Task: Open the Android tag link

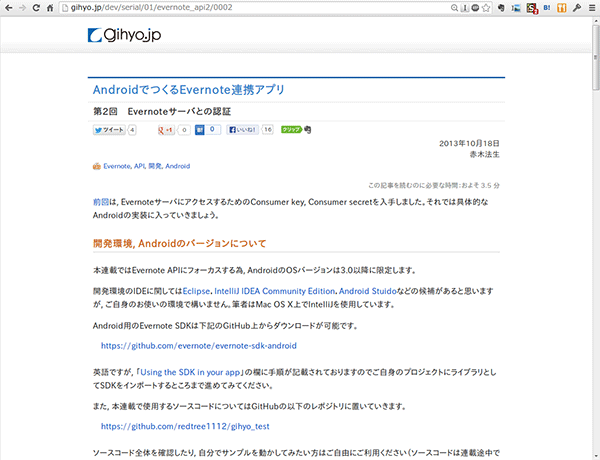Action: 178,166
